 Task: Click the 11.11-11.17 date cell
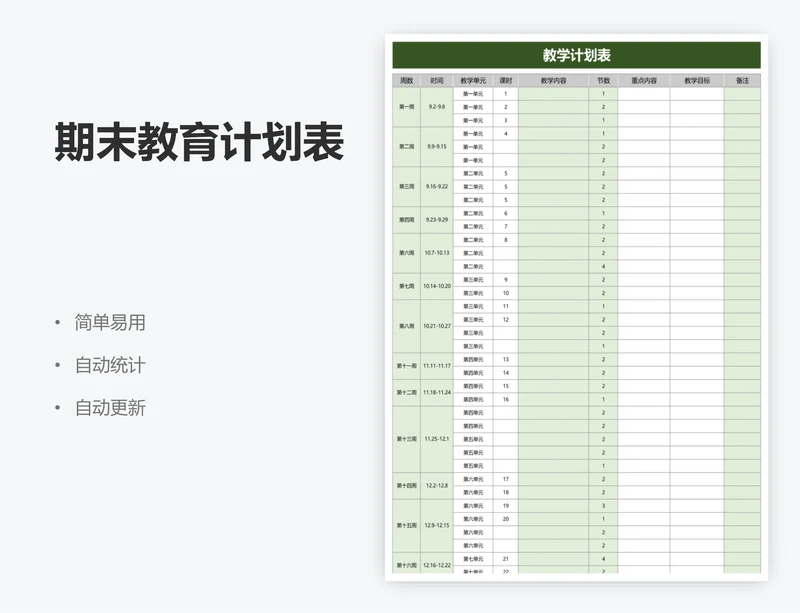point(437,366)
